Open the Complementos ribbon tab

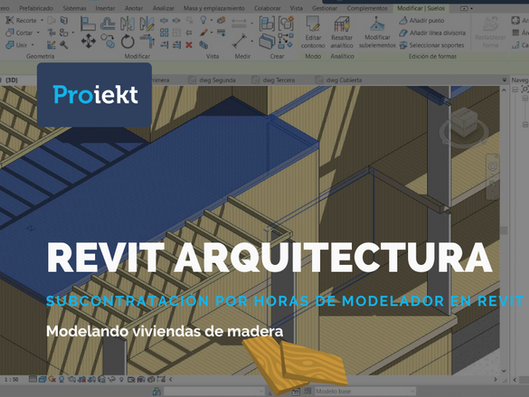367,8
